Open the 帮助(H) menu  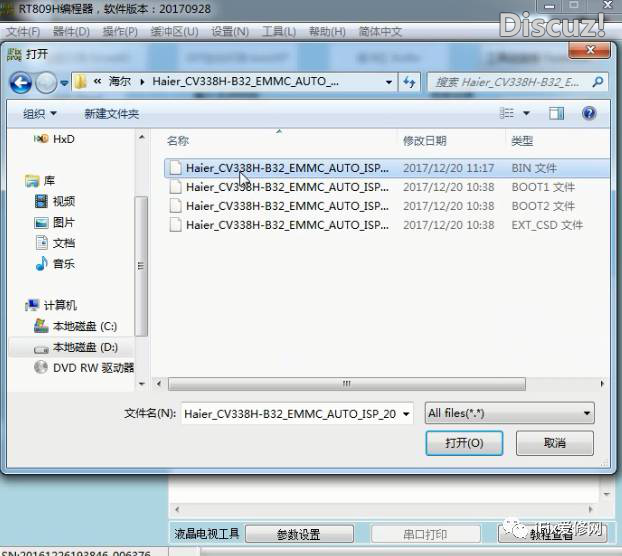coord(327,32)
